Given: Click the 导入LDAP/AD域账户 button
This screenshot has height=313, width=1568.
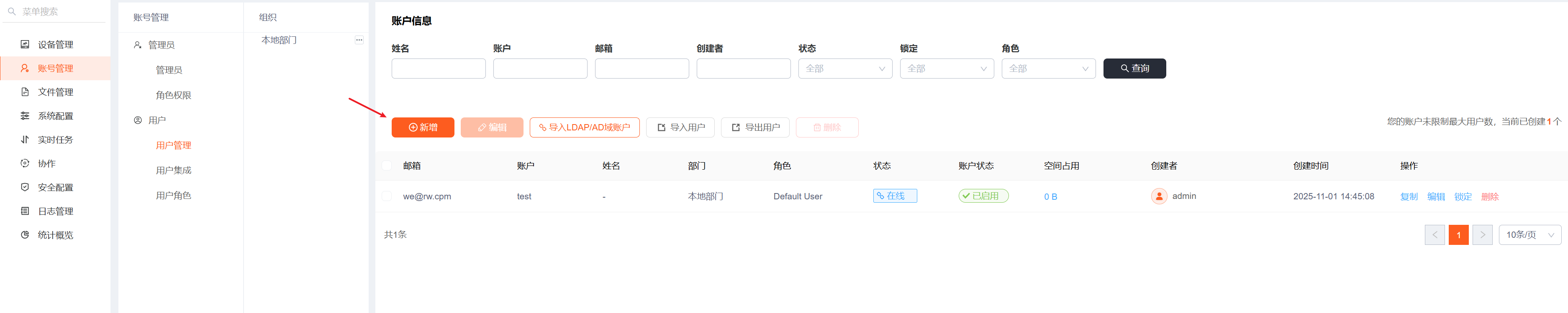Looking at the screenshot, I should point(584,127).
